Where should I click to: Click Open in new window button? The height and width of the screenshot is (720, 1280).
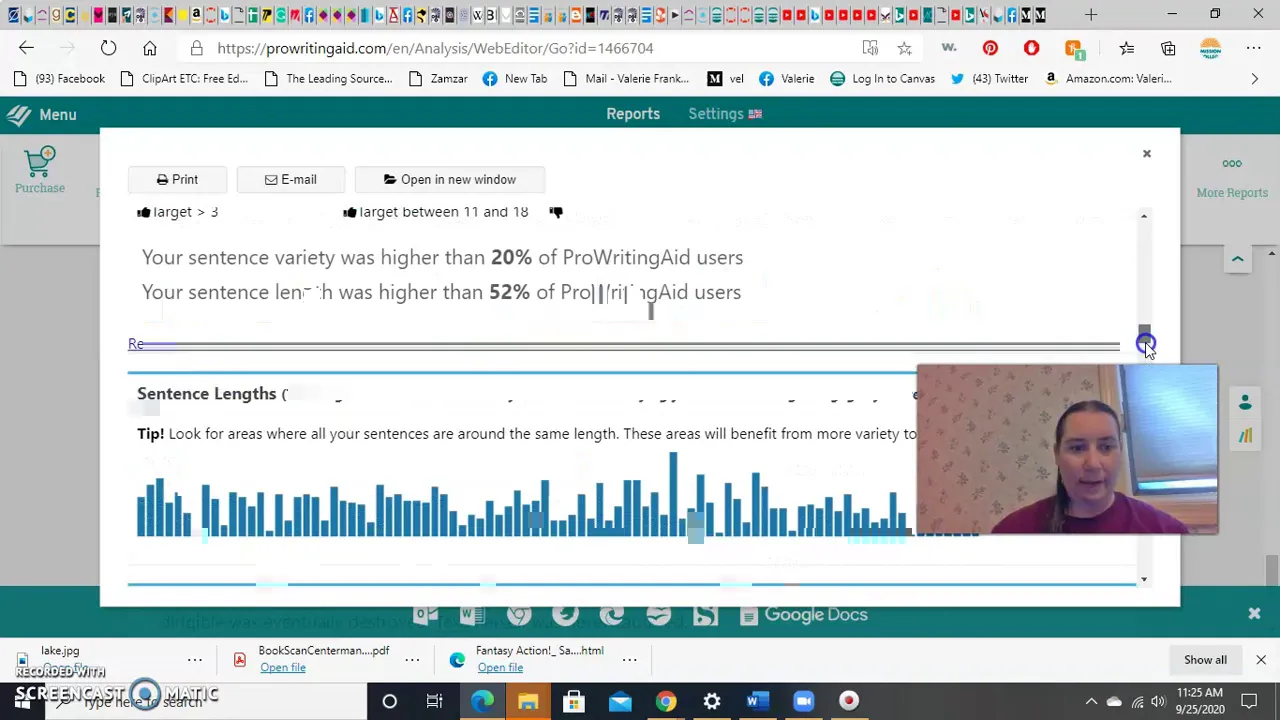(450, 179)
